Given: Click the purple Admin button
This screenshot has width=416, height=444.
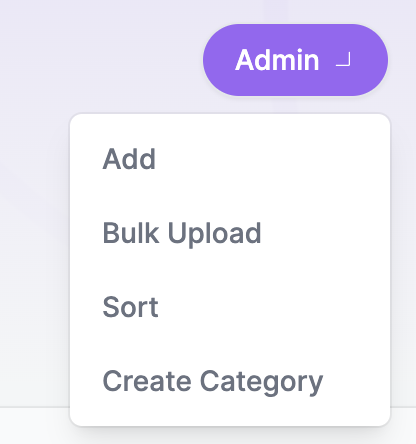Looking at the screenshot, I should pos(295,60).
